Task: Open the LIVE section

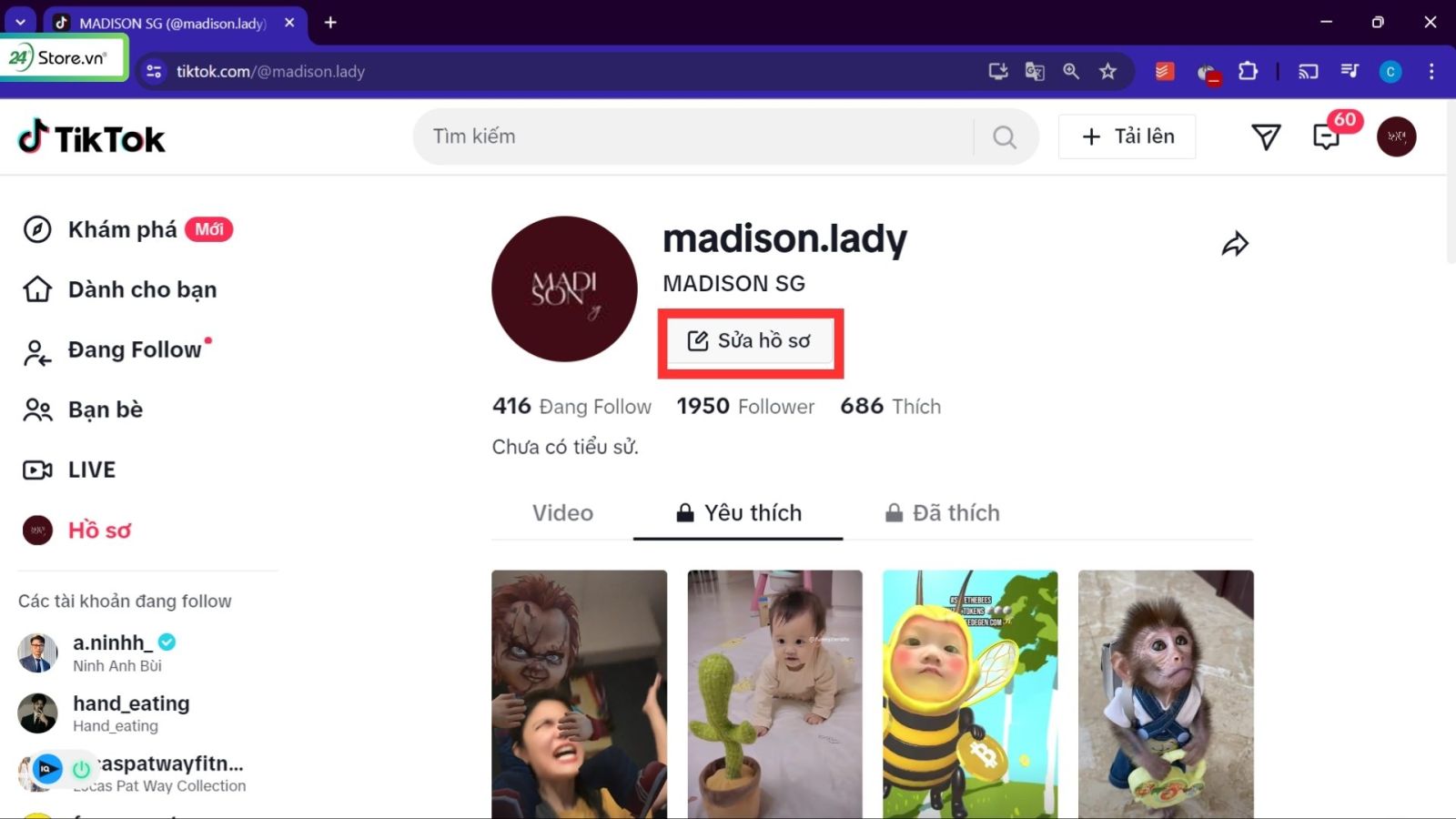Action: [69, 470]
